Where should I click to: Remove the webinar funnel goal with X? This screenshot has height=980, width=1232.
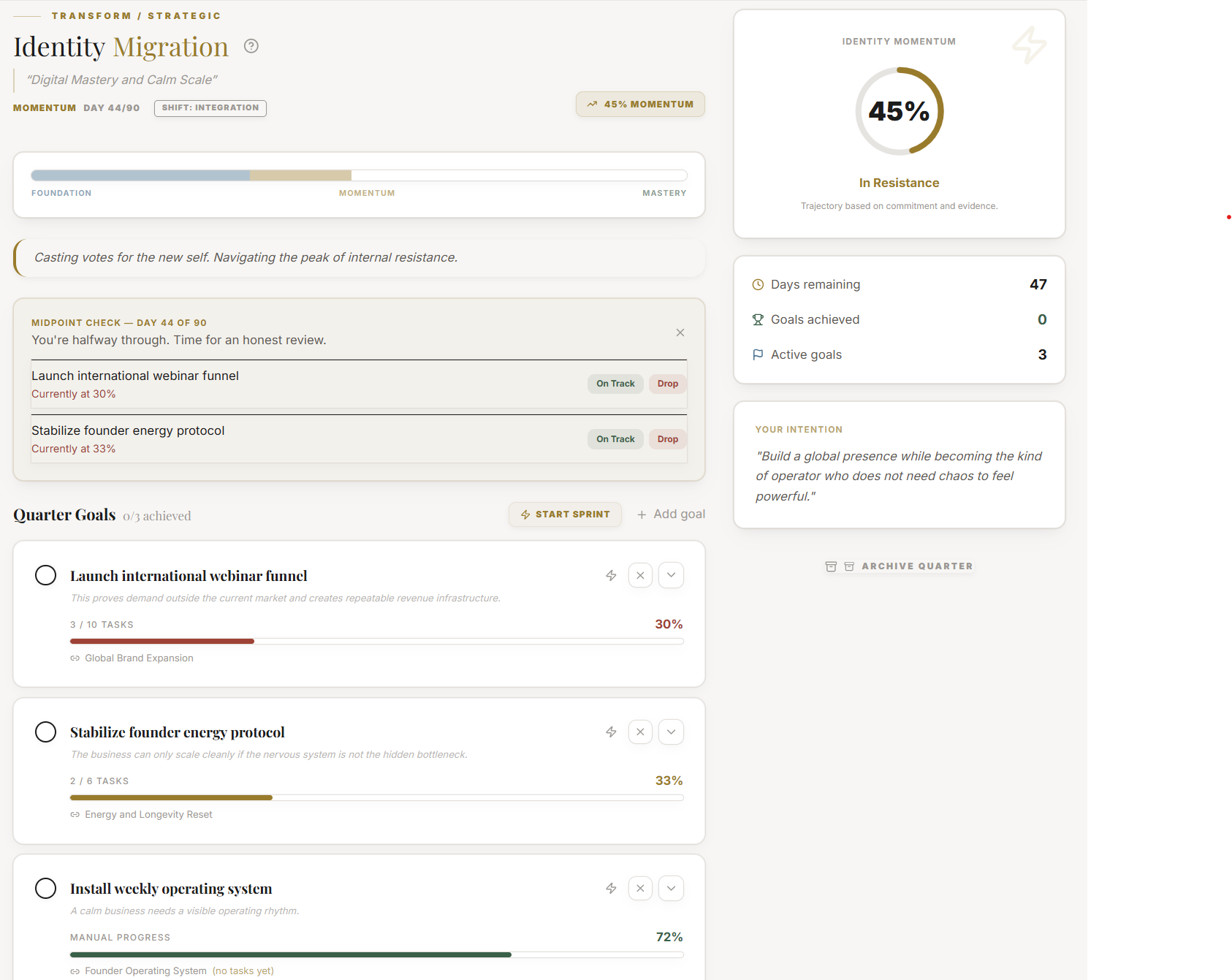pyautogui.click(x=640, y=575)
